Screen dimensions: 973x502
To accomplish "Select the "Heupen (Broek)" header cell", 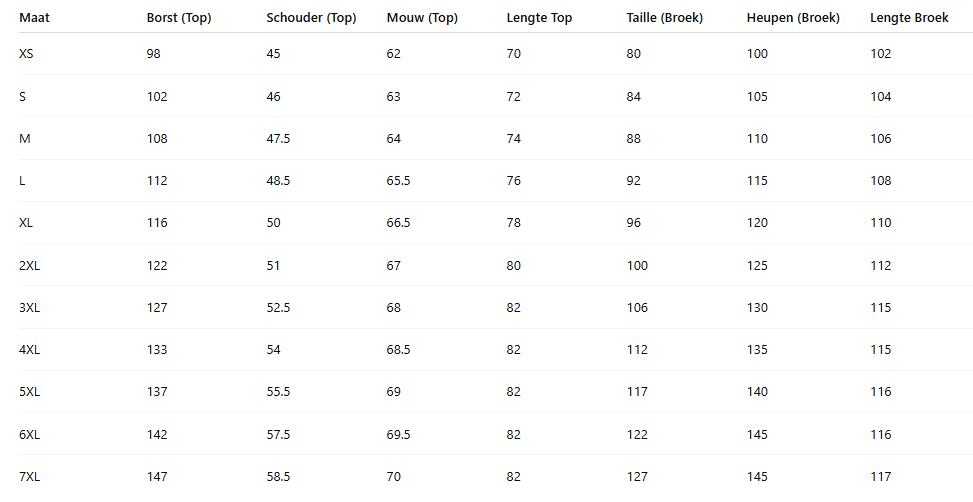I will (x=793, y=18).
